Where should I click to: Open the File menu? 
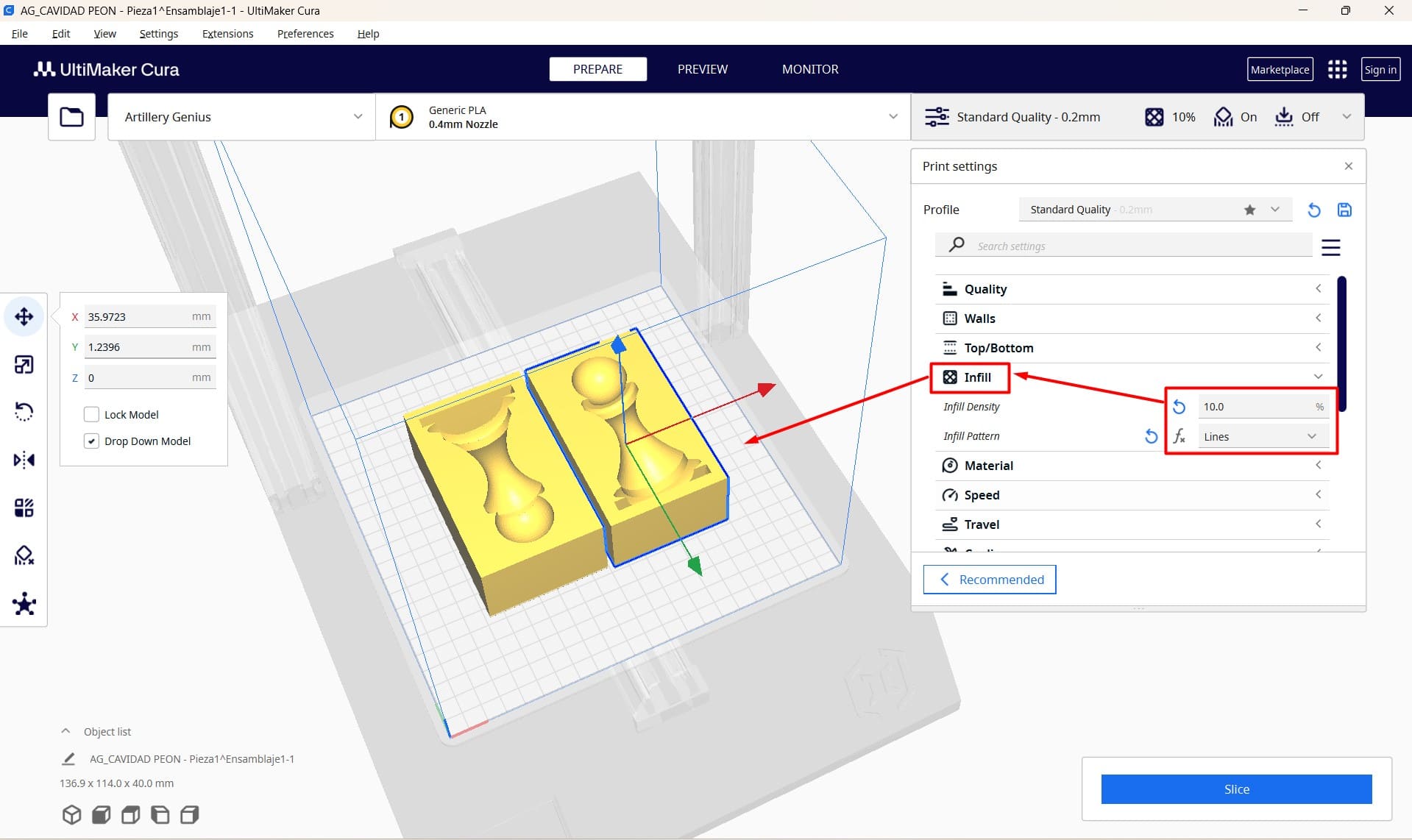pyautogui.click(x=20, y=34)
